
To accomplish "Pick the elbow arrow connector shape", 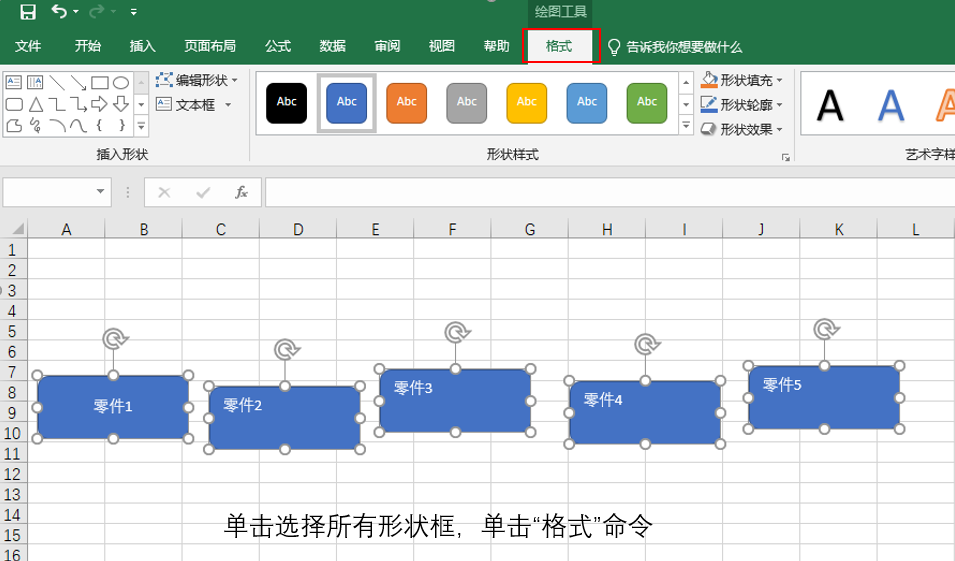I will tap(78, 104).
